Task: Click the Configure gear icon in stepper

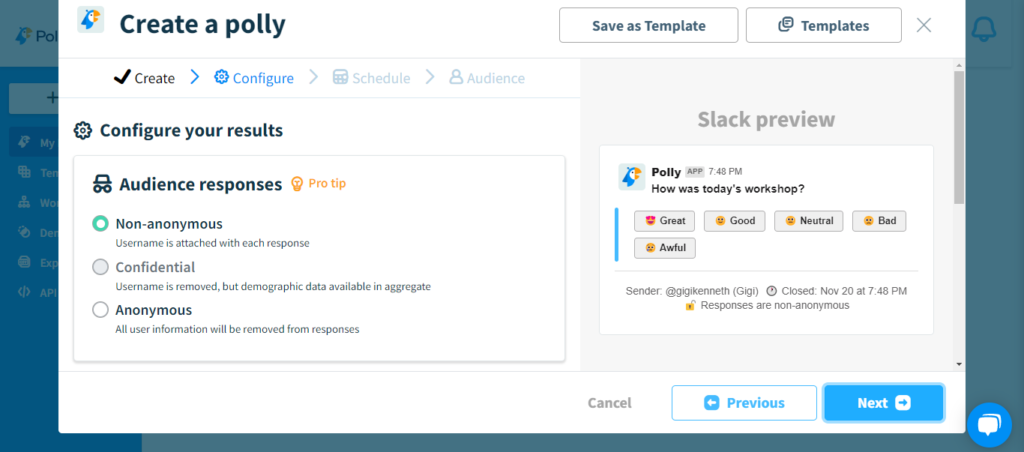Action: (x=221, y=77)
